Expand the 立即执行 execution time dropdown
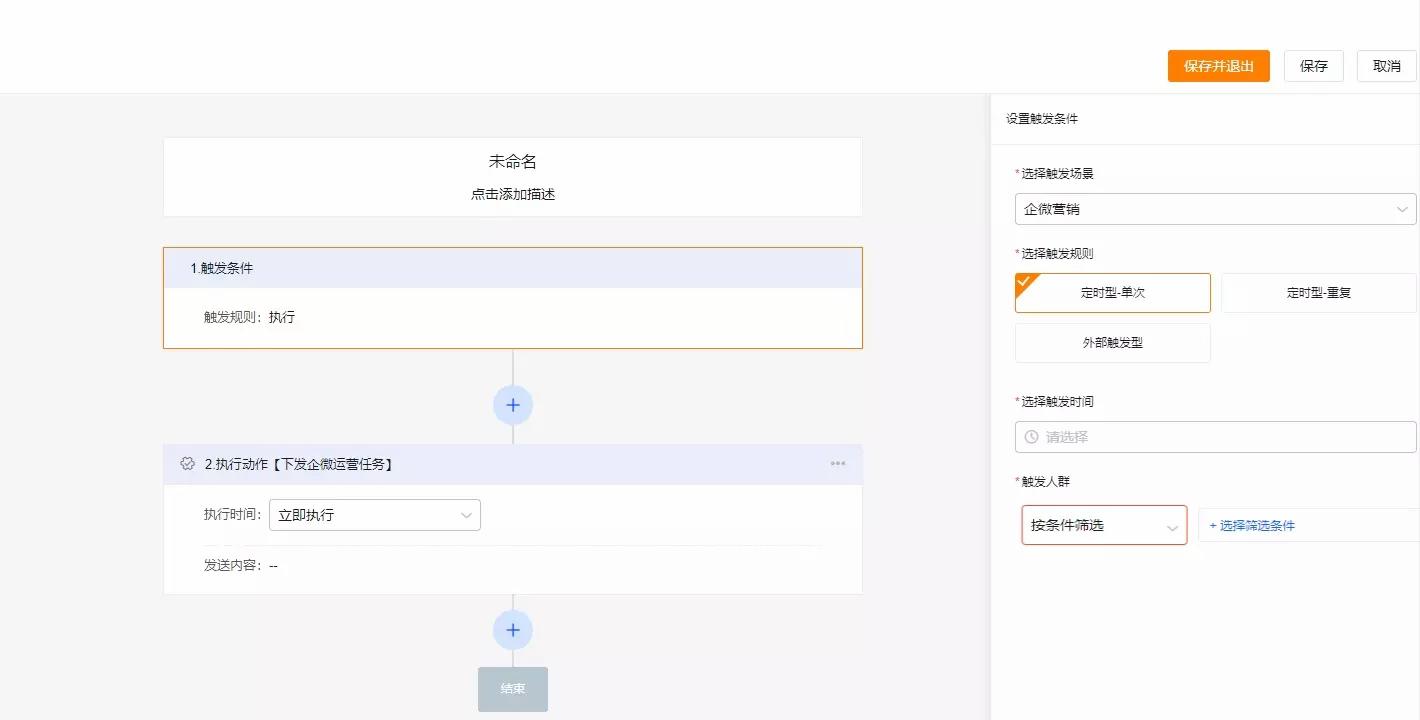The image size is (1420, 720). click(375, 515)
